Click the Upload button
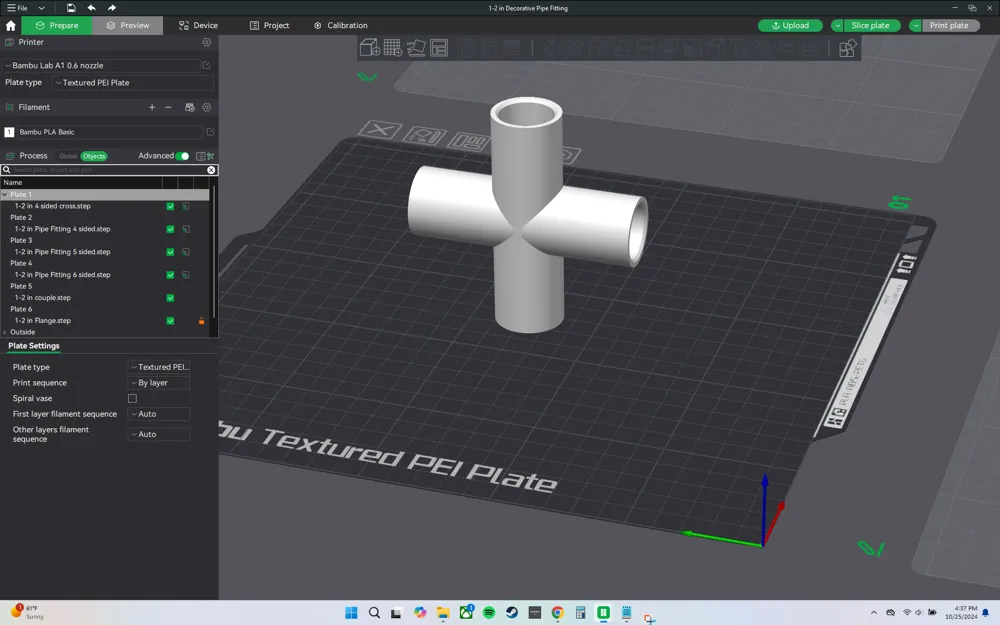Image resolution: width=1000 pixels, height=625 pixels. (790, 26)
